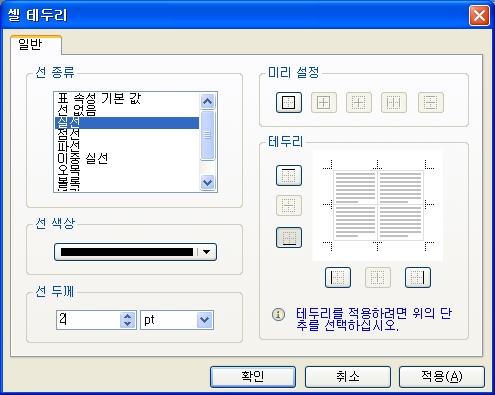The width and height of the screenshot is (495, 395).
Task: Click the line style list down arrow
Action: click(207, 182)
